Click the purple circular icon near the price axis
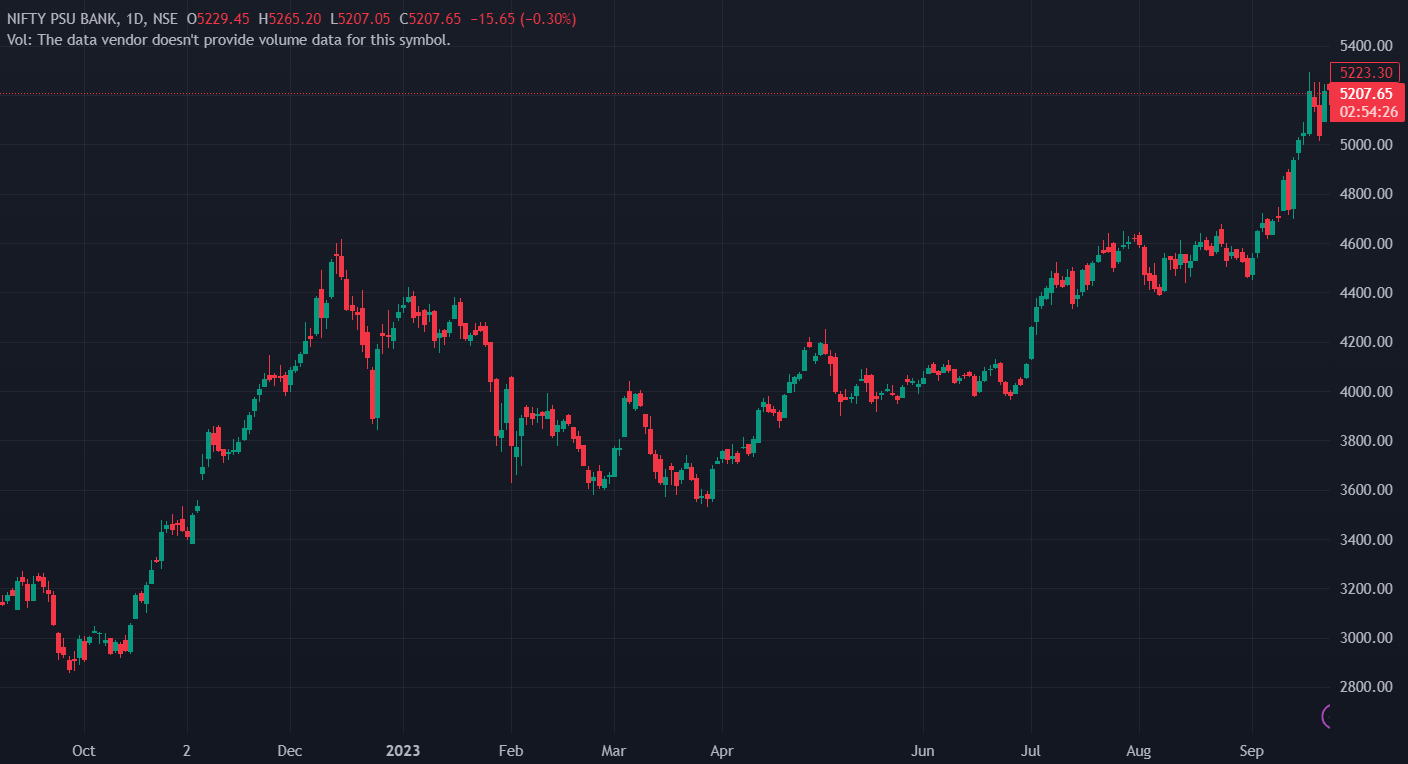This screenshot has height=764, width=1408. [x=1327, y=716]
